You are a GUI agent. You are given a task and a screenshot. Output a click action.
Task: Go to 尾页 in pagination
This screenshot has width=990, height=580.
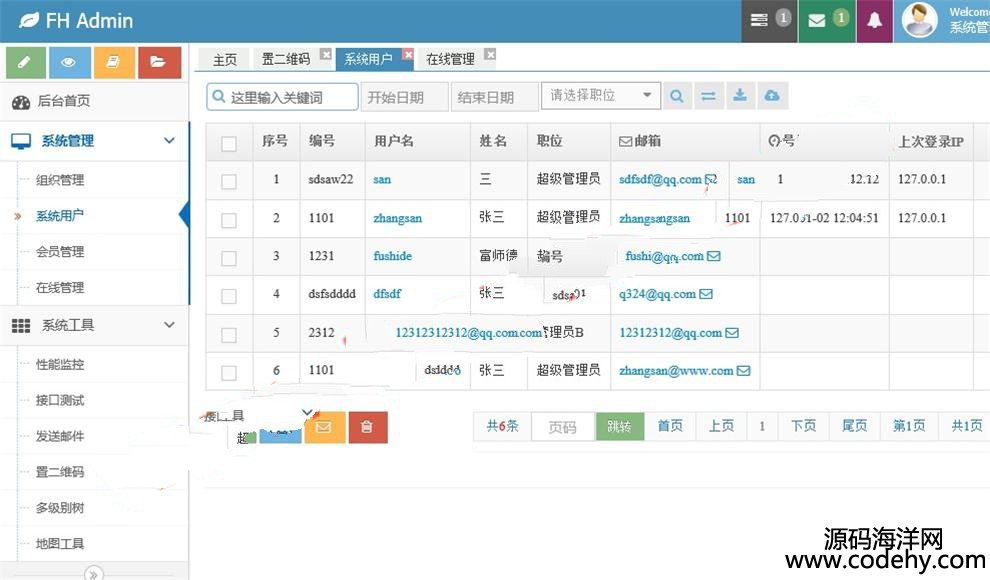pyautogui.click(x=854, y=426)
